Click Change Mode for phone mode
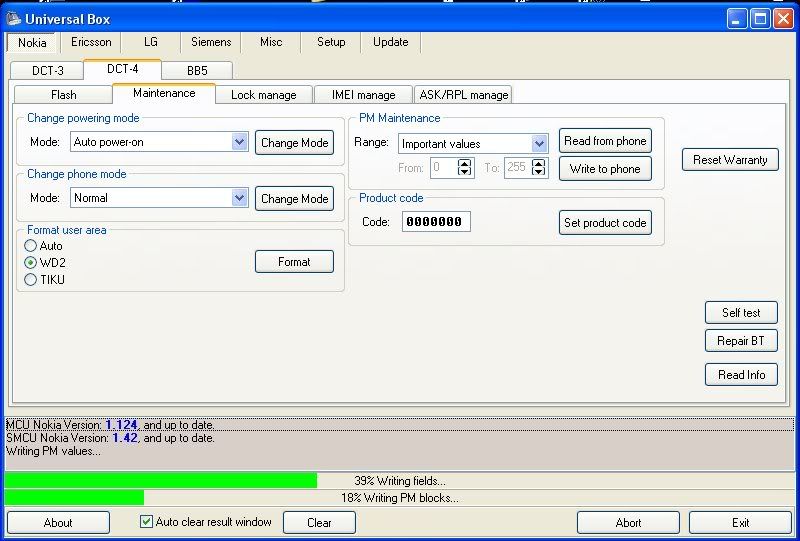Image resolution: width=800 pixels, height=541 pixels. pyautogui.click(x=294, y=199)
